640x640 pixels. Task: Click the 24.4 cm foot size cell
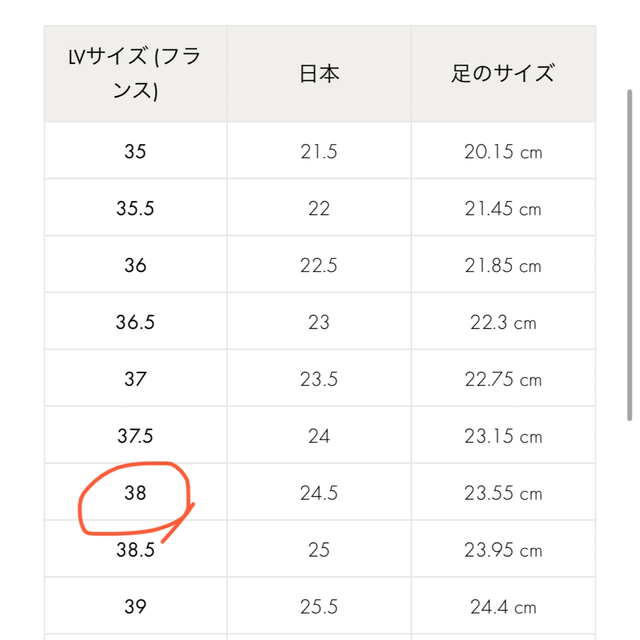[x=503, y=606]
